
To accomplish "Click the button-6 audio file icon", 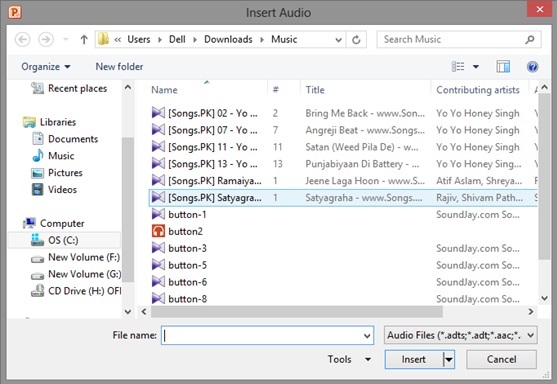I will pos(158,282).
